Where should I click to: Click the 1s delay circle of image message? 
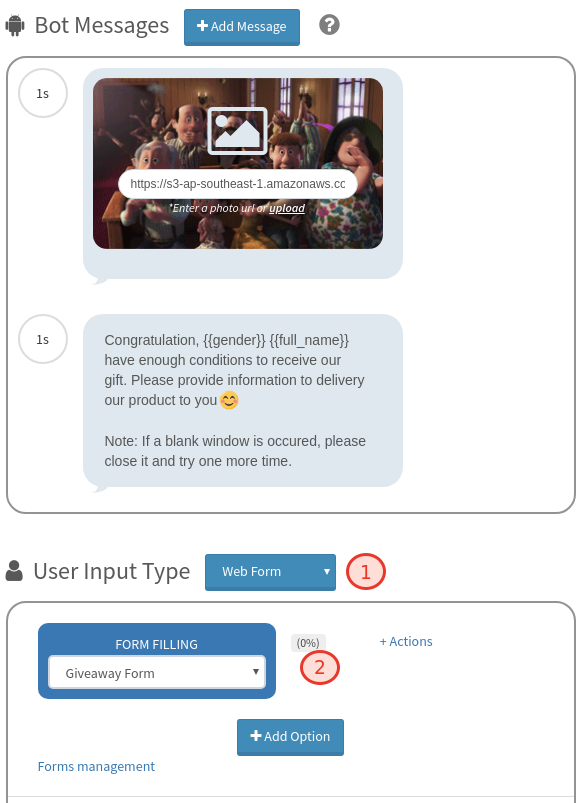tap(43, 93)
